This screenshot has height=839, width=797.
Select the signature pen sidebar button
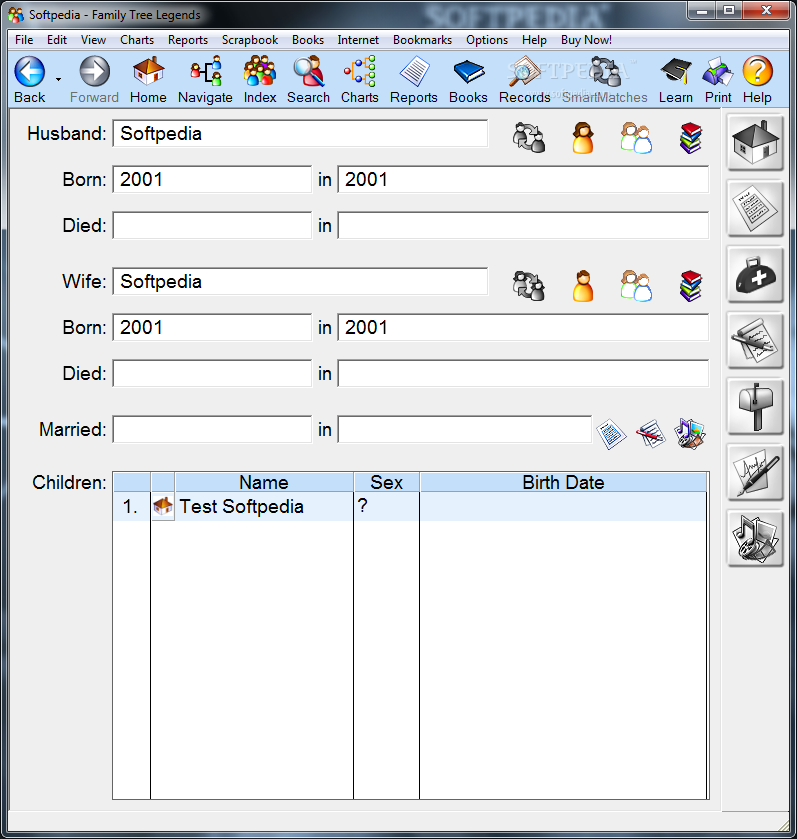pyautogui.click(x=755, y=473)
